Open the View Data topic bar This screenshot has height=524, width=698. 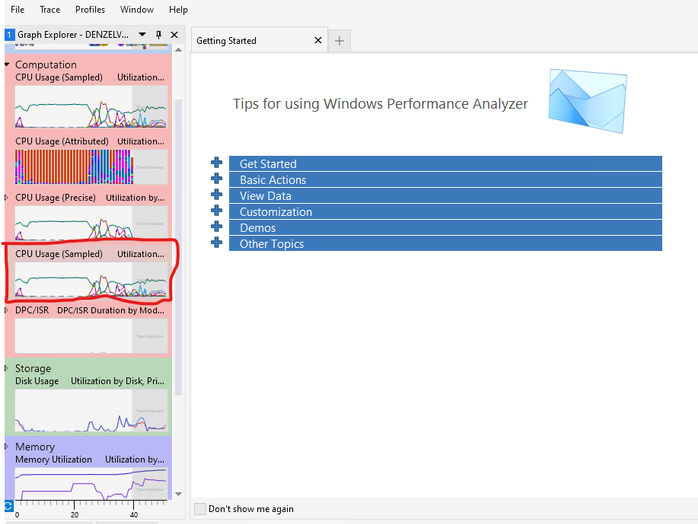coord(445,195)
